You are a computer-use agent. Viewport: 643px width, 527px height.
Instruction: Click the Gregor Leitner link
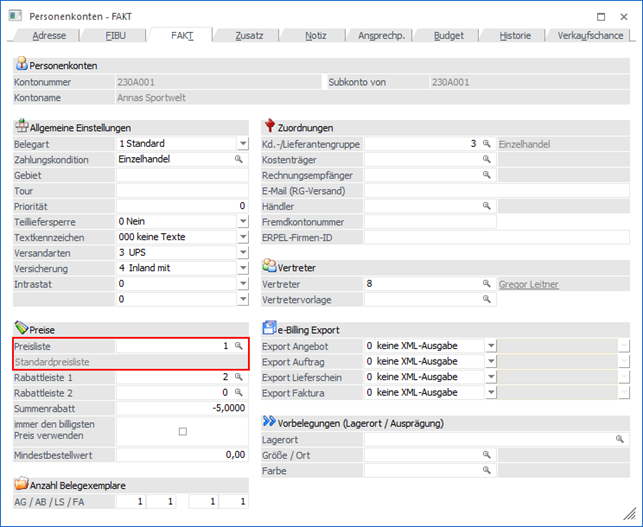tap(531, 284)
